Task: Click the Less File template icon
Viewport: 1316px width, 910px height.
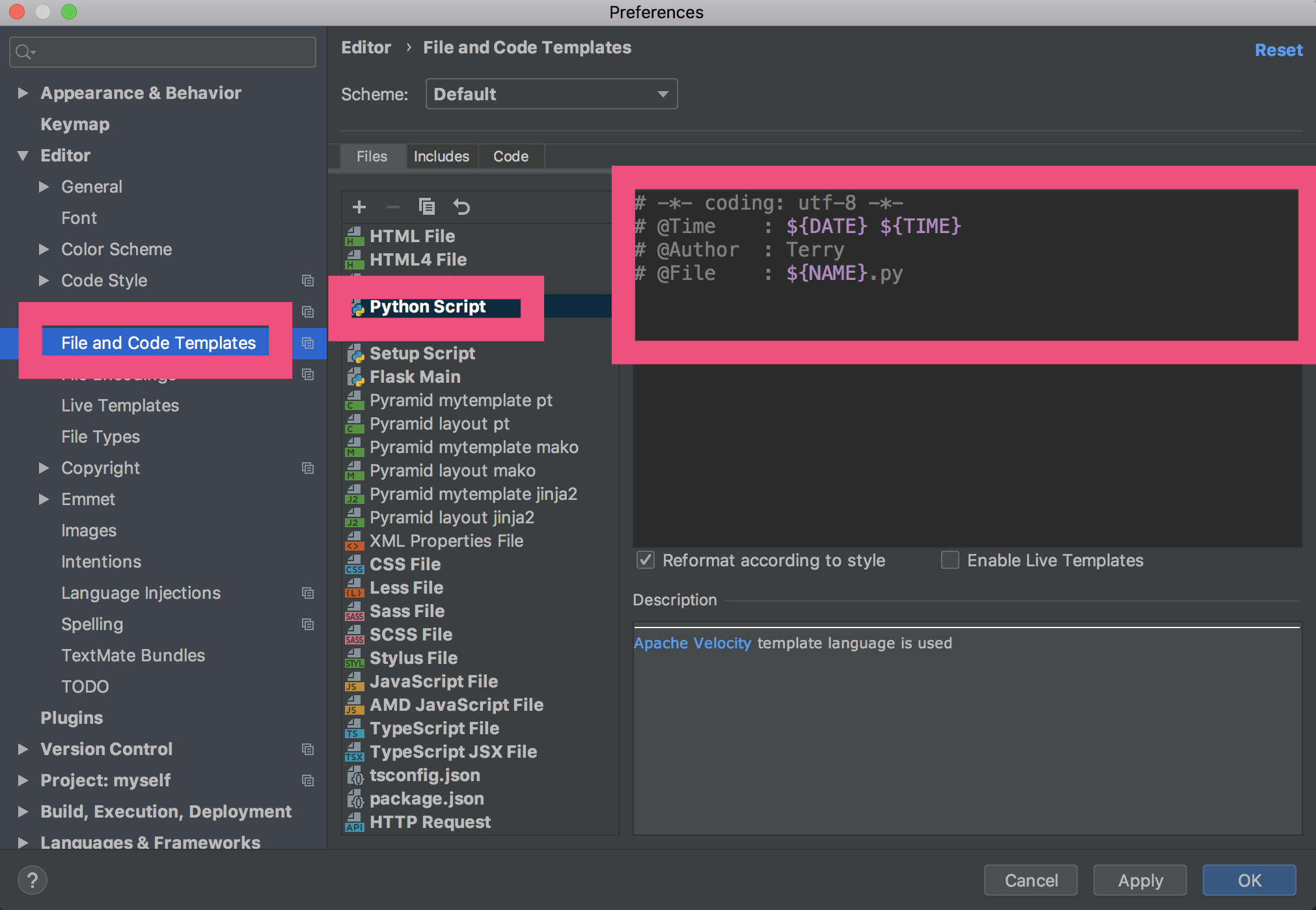Action: point(354,588)
